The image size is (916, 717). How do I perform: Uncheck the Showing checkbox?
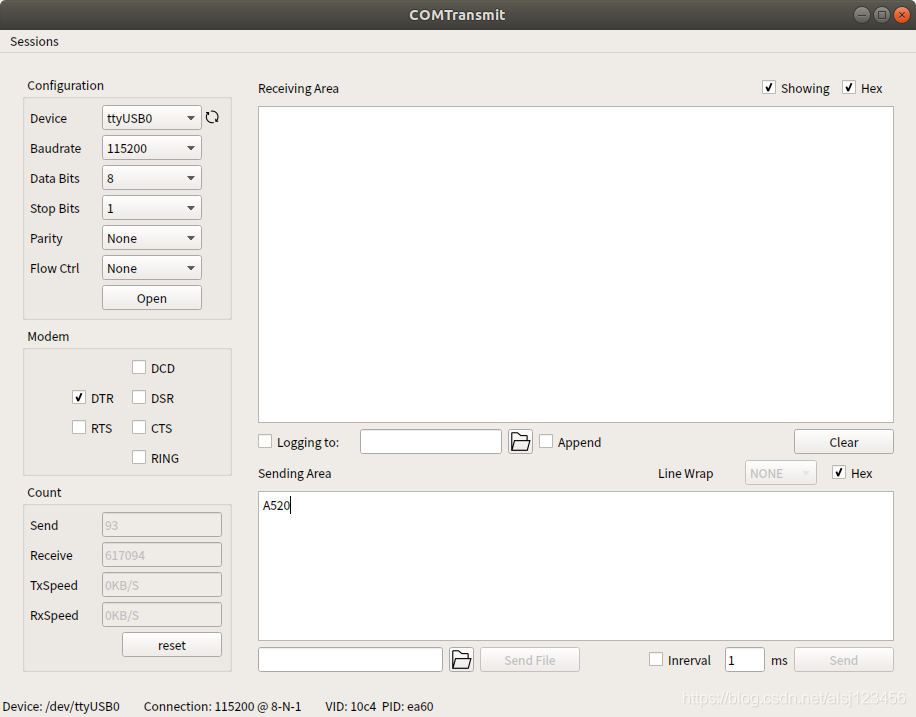tap(769, 88)
